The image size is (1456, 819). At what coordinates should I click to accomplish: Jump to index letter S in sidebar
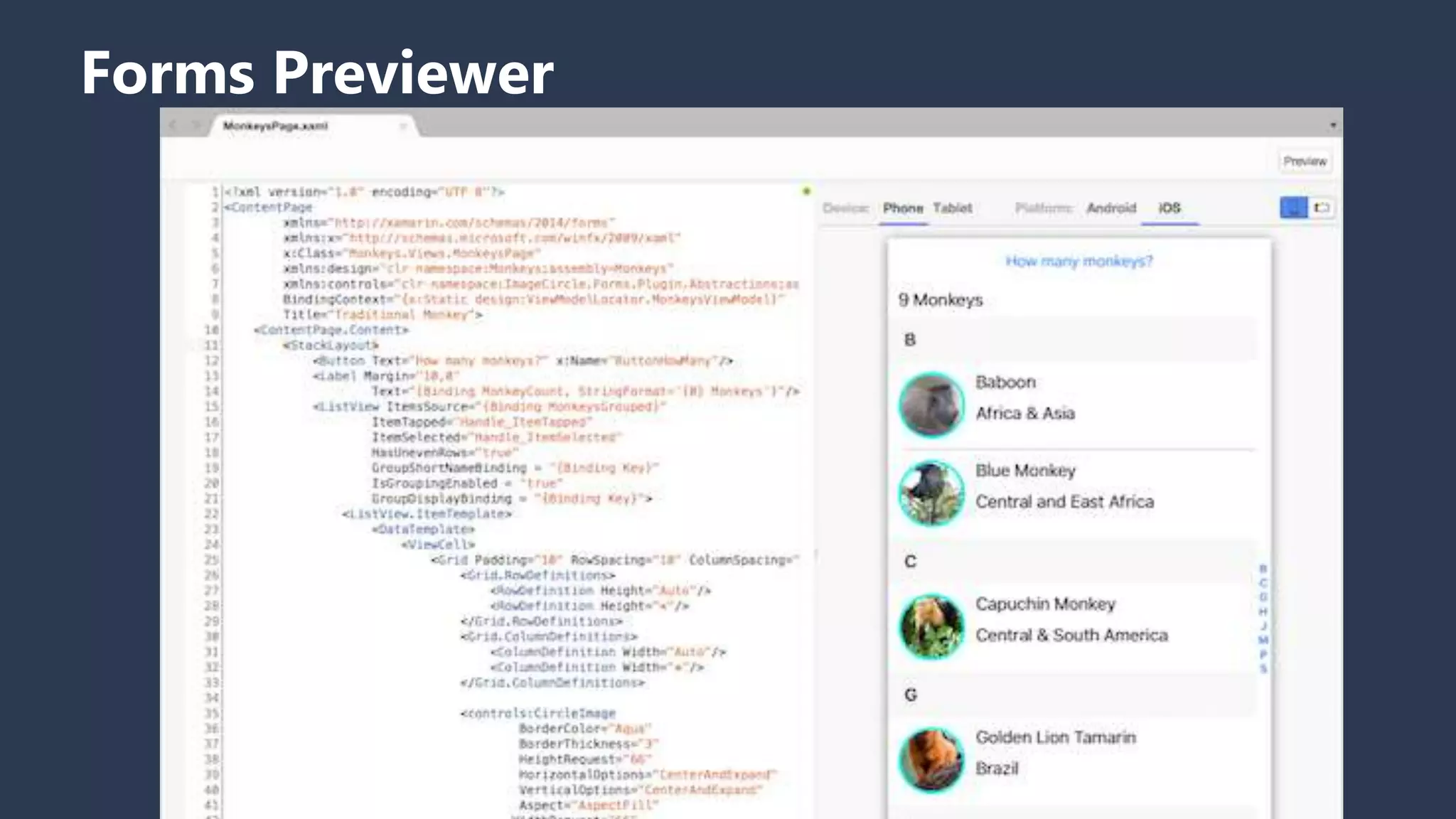pos(1263,668)
